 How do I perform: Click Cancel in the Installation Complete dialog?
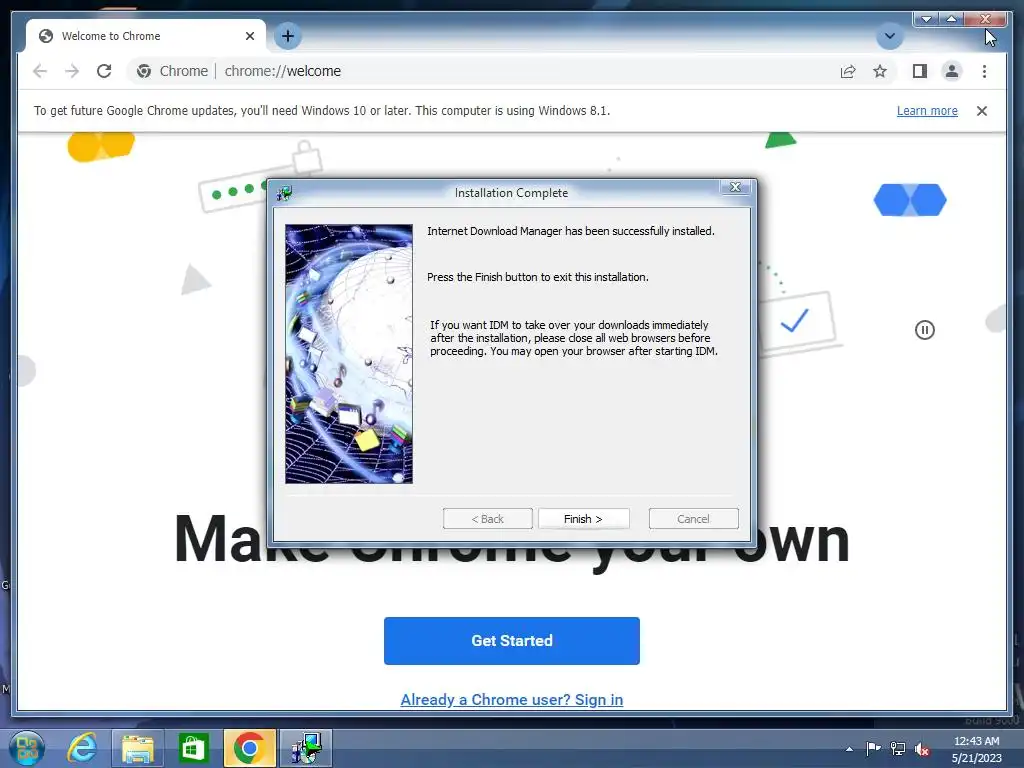(x=694, y=519)
